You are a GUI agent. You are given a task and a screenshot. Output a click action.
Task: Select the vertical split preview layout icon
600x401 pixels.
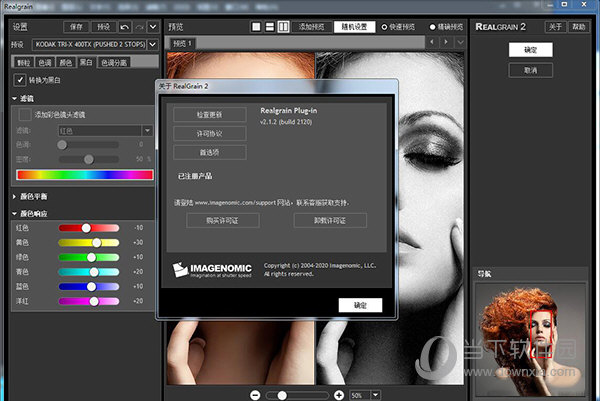tap(283, 27)
